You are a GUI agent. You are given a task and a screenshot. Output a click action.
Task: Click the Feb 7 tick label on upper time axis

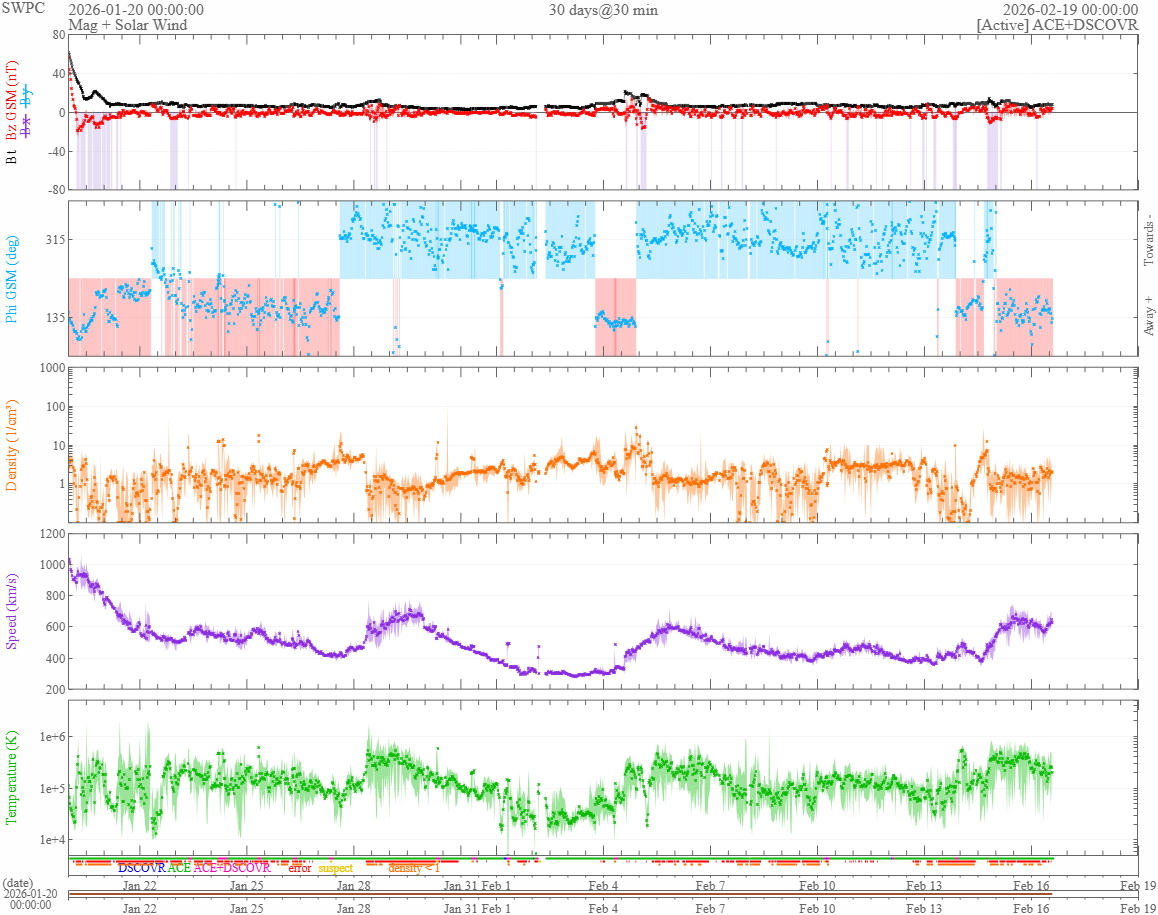click(710, 886)
